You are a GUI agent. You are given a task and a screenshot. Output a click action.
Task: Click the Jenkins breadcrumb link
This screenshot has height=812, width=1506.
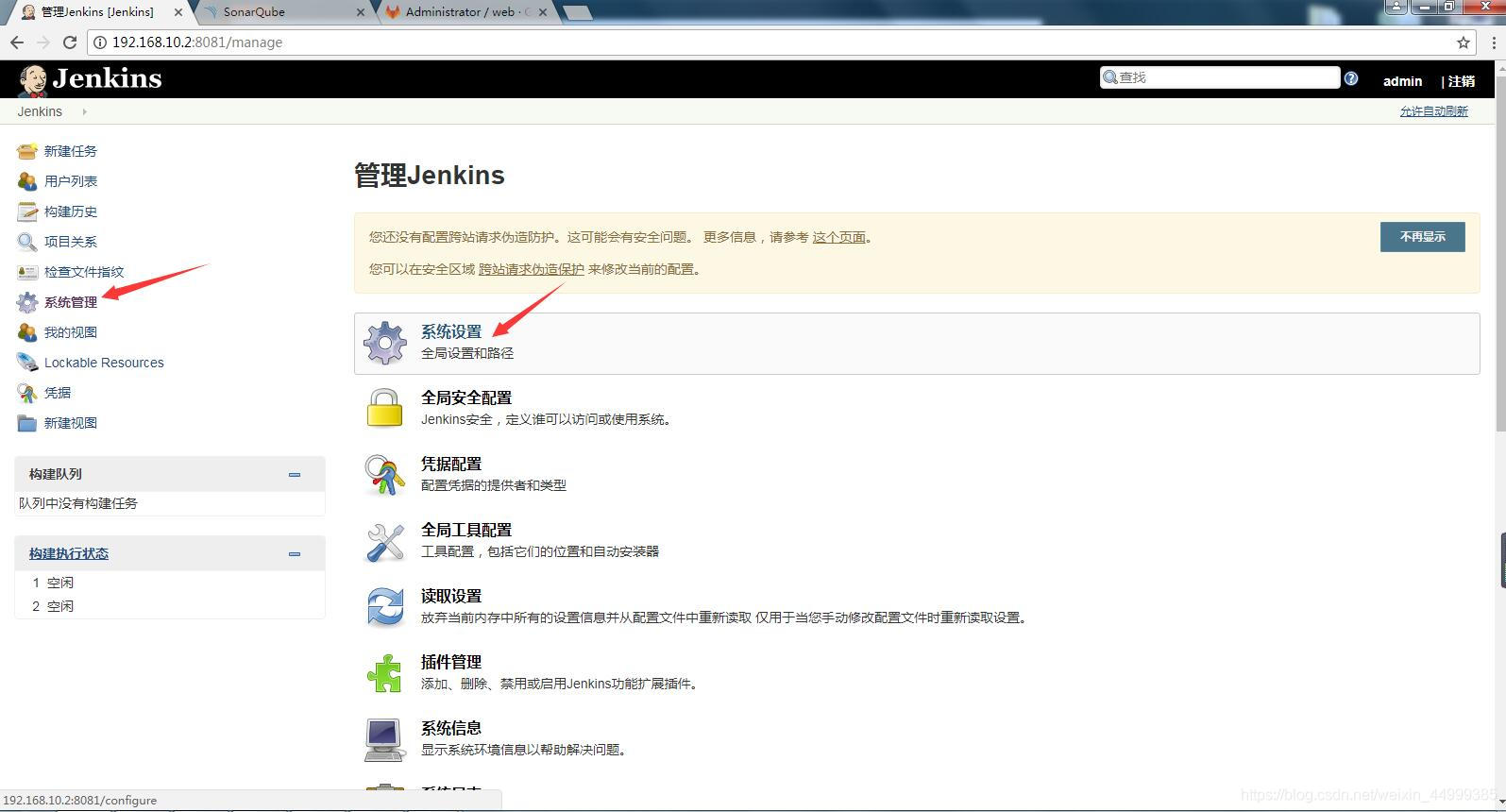pos(40,111)
